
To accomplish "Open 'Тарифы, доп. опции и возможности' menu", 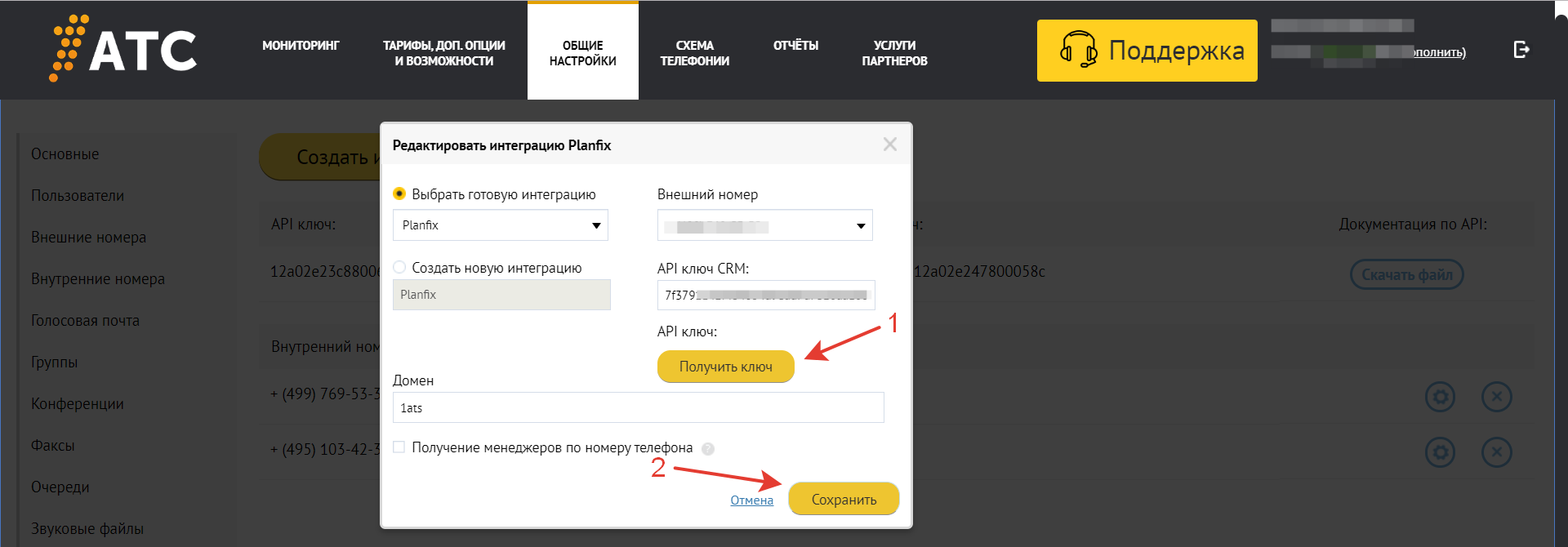I will (x=444, y=53).
